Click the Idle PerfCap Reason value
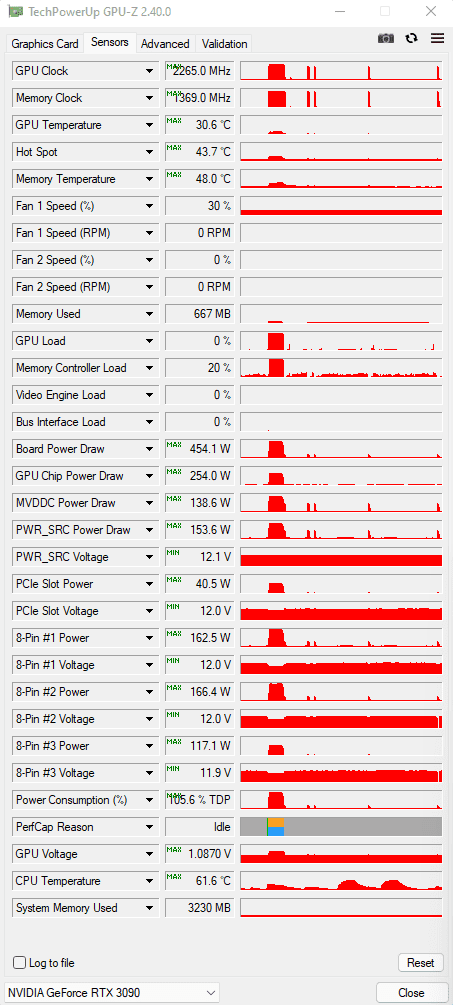Viewport: 453px width, 1005px height. click(x=200, y=827)
